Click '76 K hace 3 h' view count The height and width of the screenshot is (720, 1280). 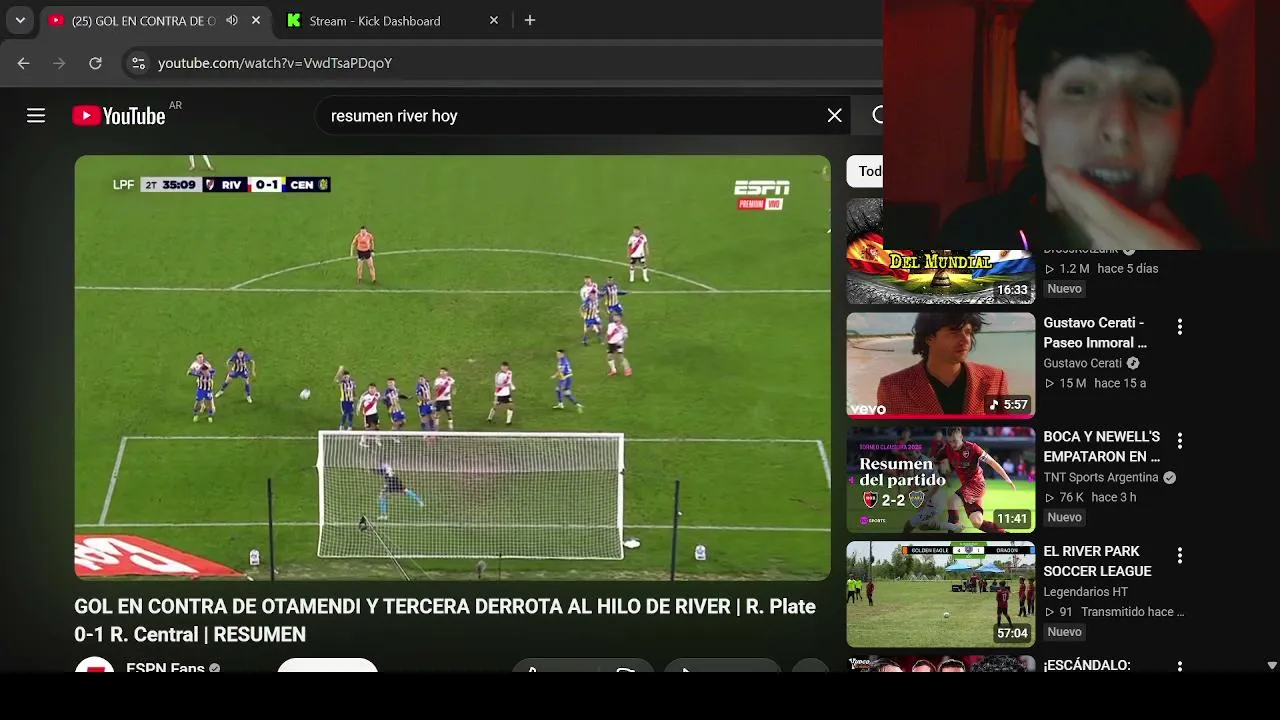click(1090, 497)
